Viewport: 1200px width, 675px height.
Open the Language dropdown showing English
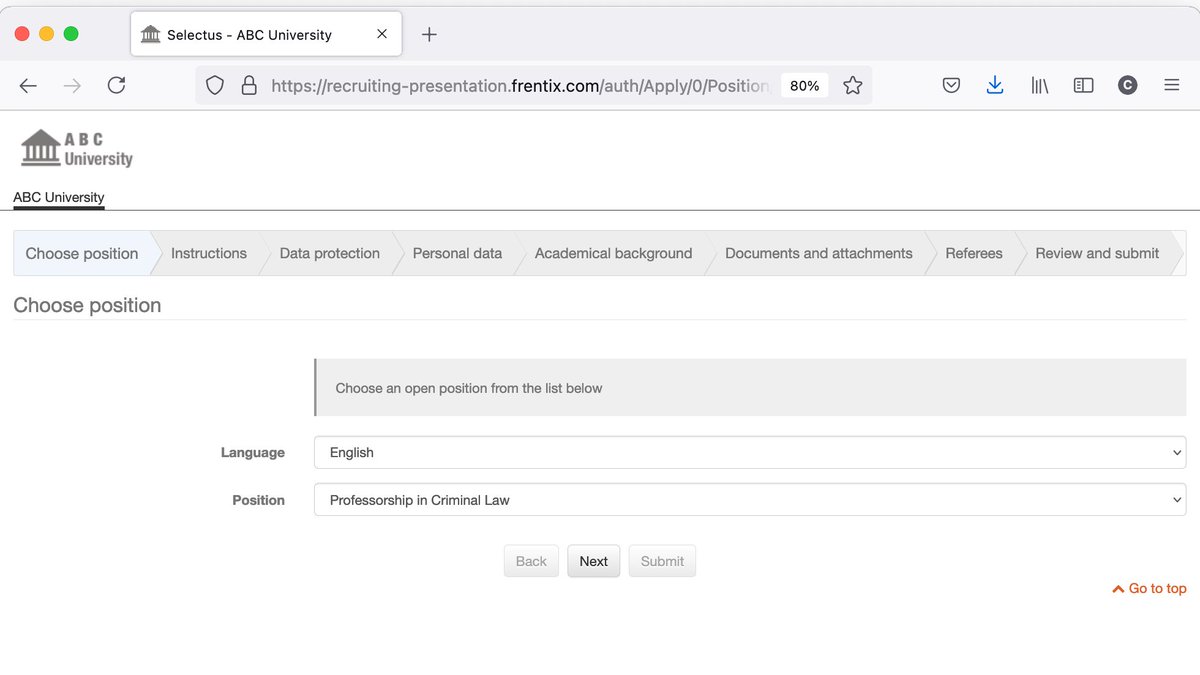[x=750, y=452]
